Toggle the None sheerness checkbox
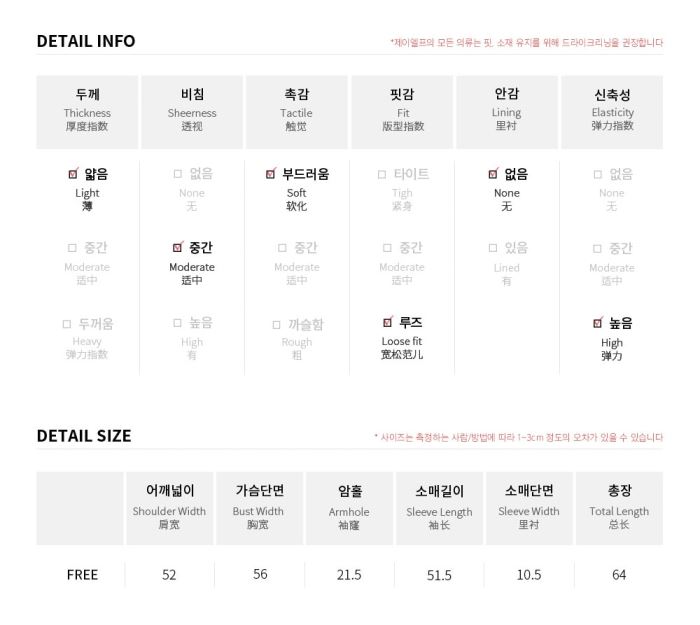This screenshot has width=700, height=625. pyautogui.click(x=178, y=174)
